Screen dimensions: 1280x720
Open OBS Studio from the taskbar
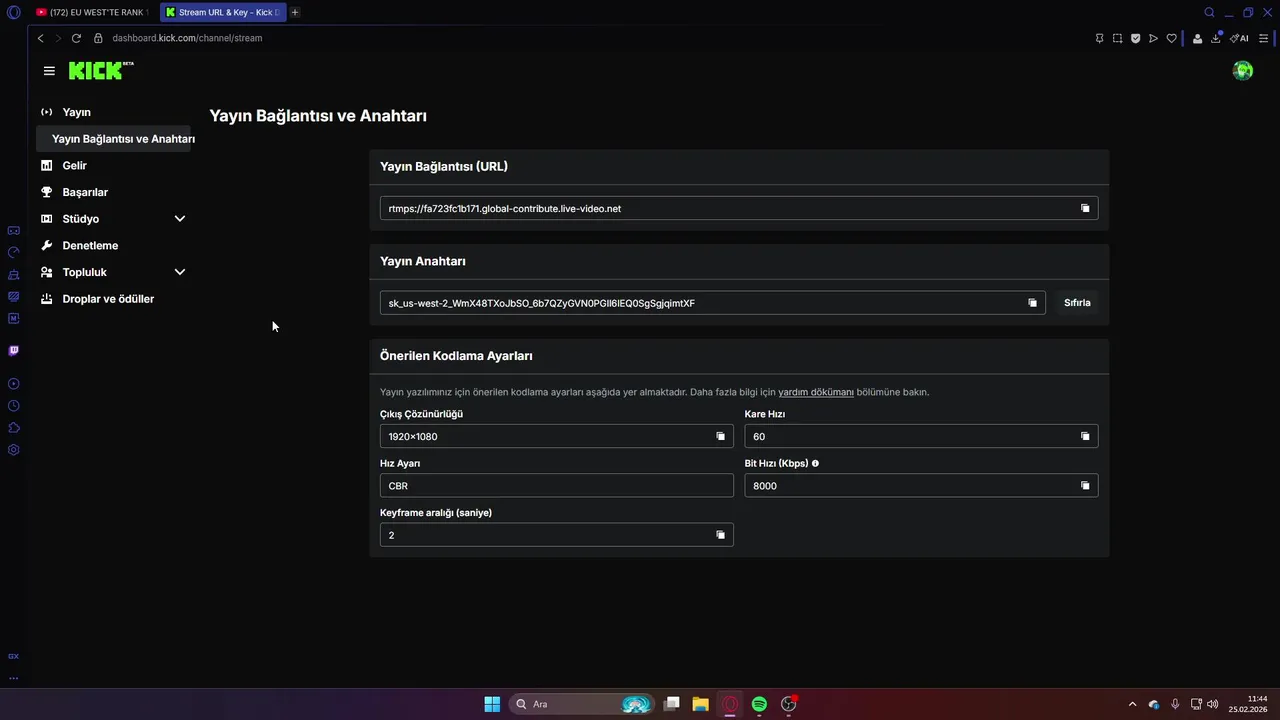pyautogui.click(x=789, y=704)
